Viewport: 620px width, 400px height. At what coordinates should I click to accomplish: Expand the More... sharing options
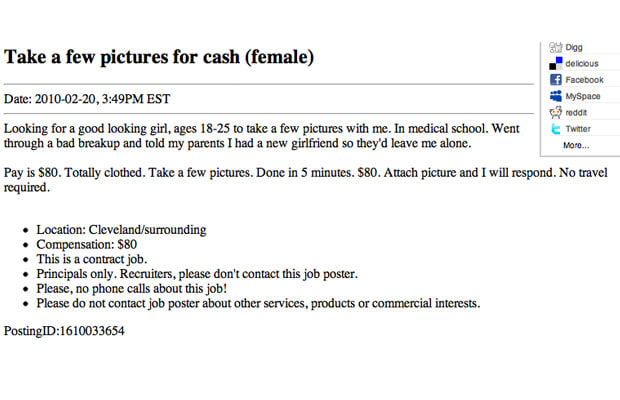[576, 145]
